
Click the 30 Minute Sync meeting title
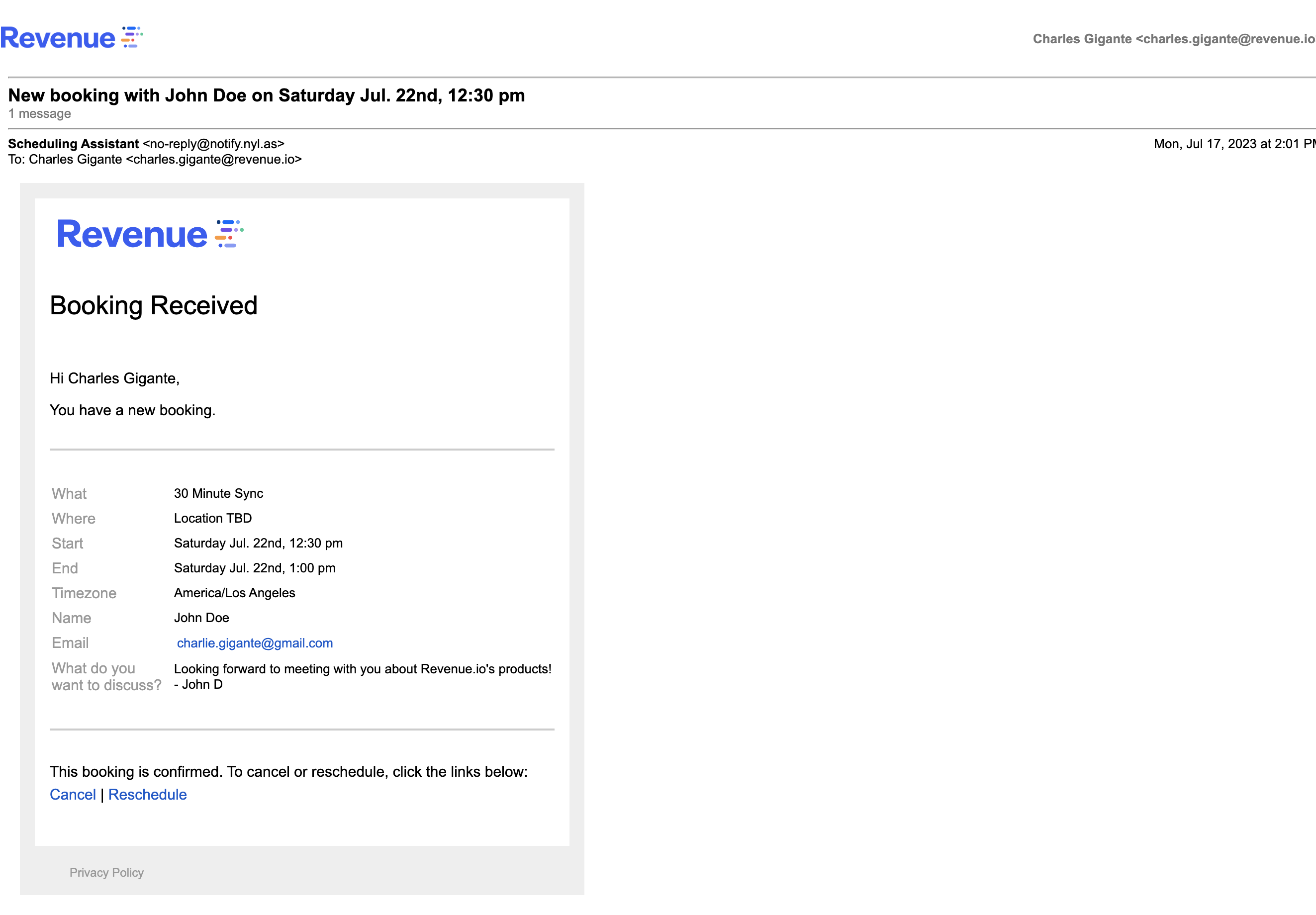click(218, 493)
